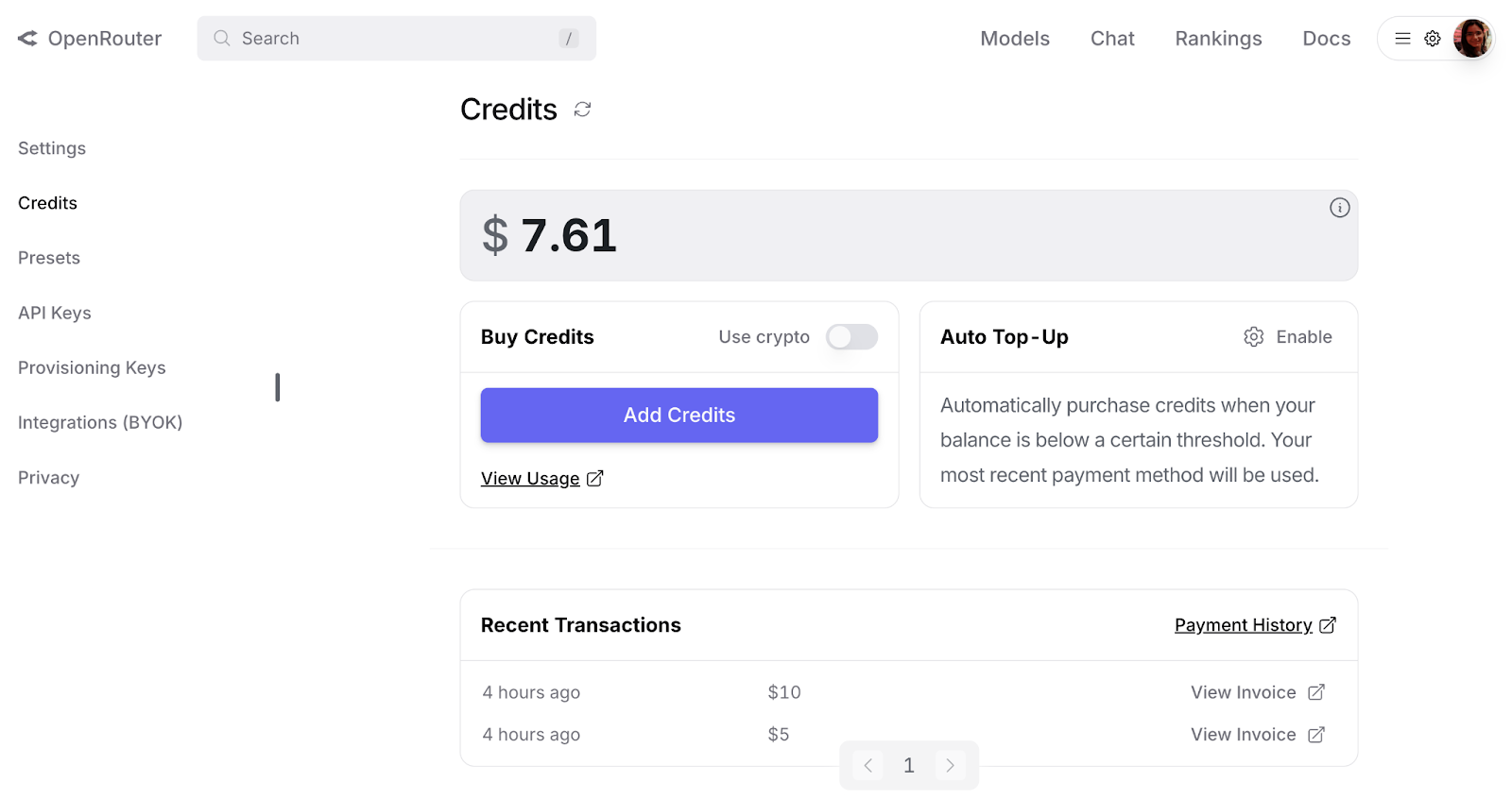Screen dimensions: 1512x799
Task: Open the View Usage link
Action: click(530, 479)
